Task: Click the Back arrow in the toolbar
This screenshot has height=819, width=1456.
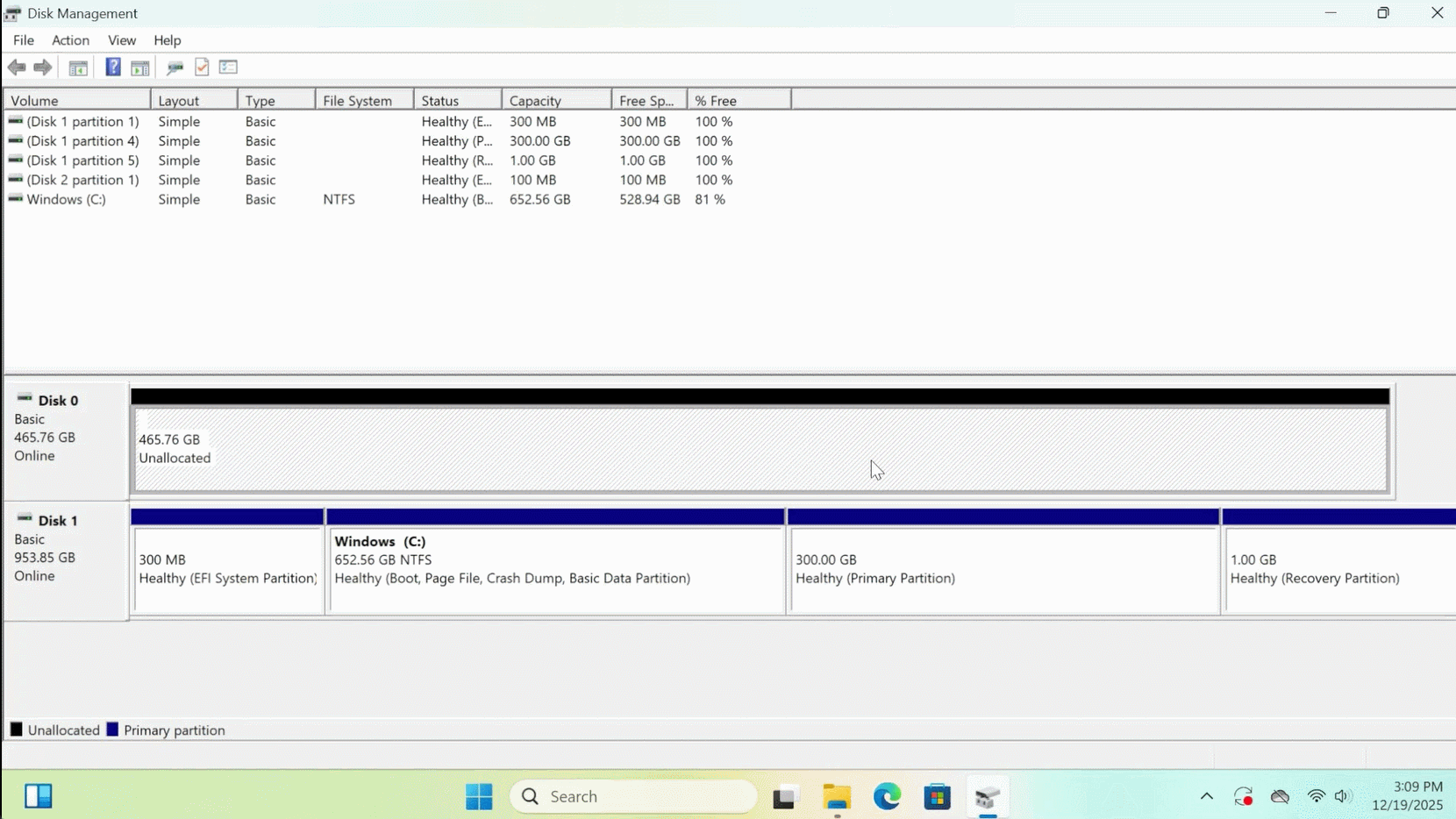Action: pyautogui.click(x=17, y=68)
